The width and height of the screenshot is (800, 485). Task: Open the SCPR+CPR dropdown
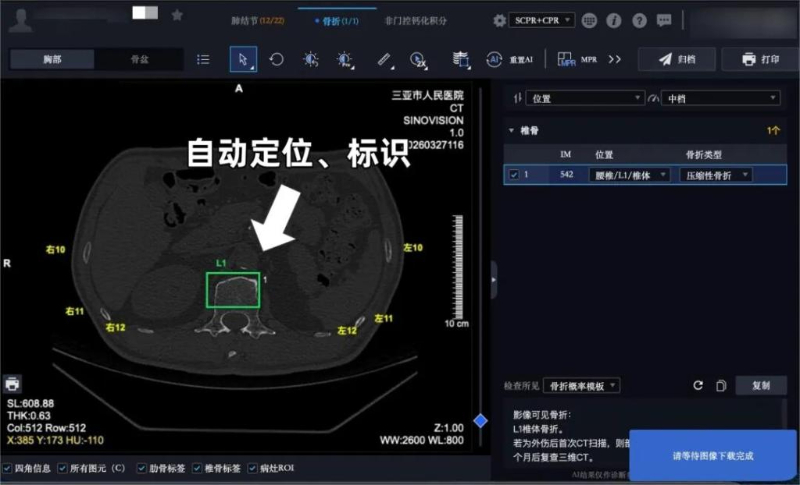click(542, 20)
